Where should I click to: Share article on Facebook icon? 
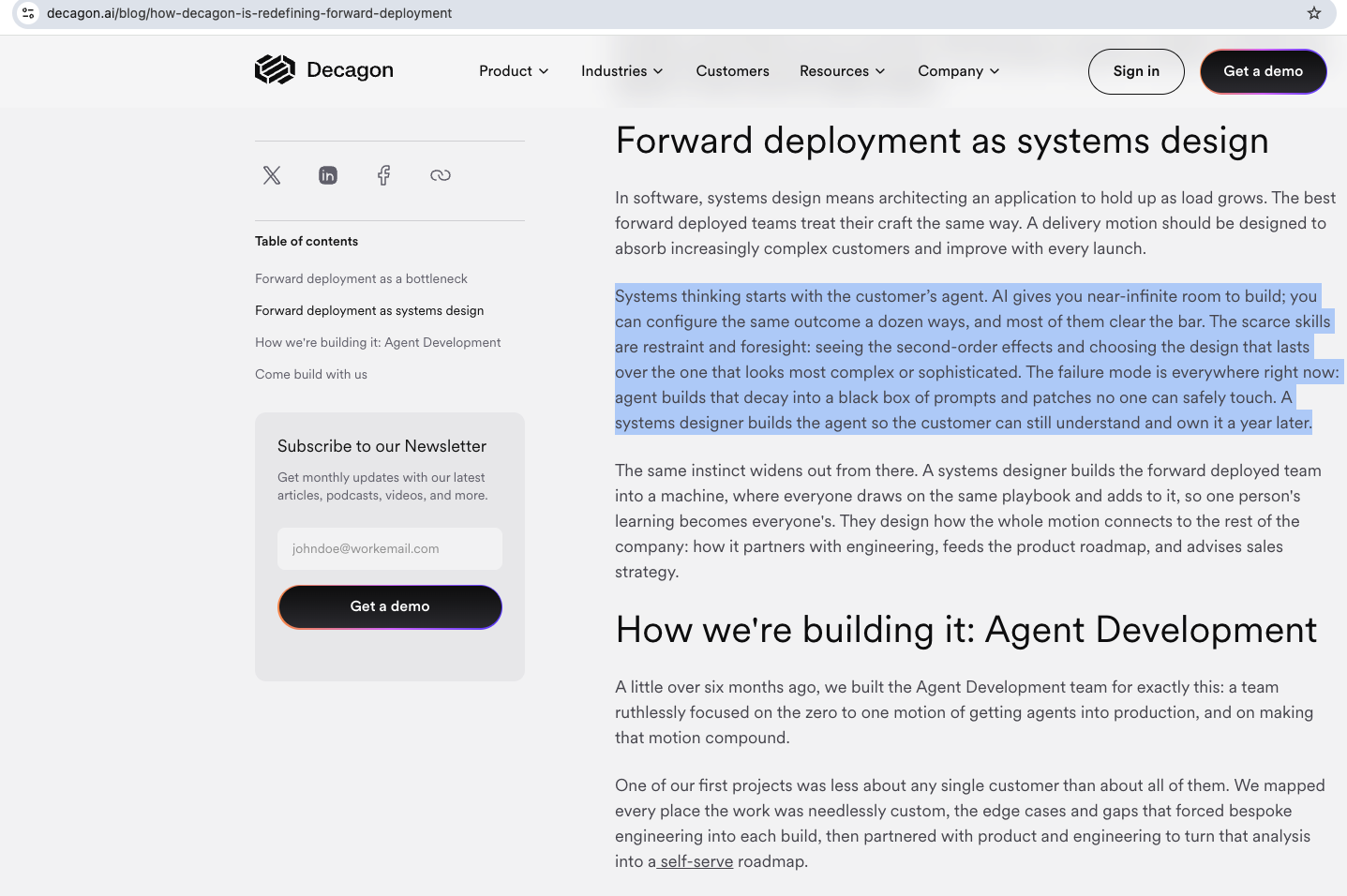click(x=384, y=175)
